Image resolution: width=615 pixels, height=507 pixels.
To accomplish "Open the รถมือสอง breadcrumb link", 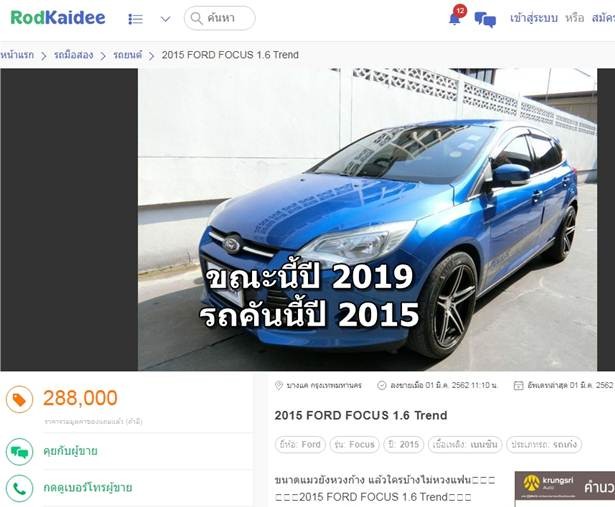I will 74,55.
